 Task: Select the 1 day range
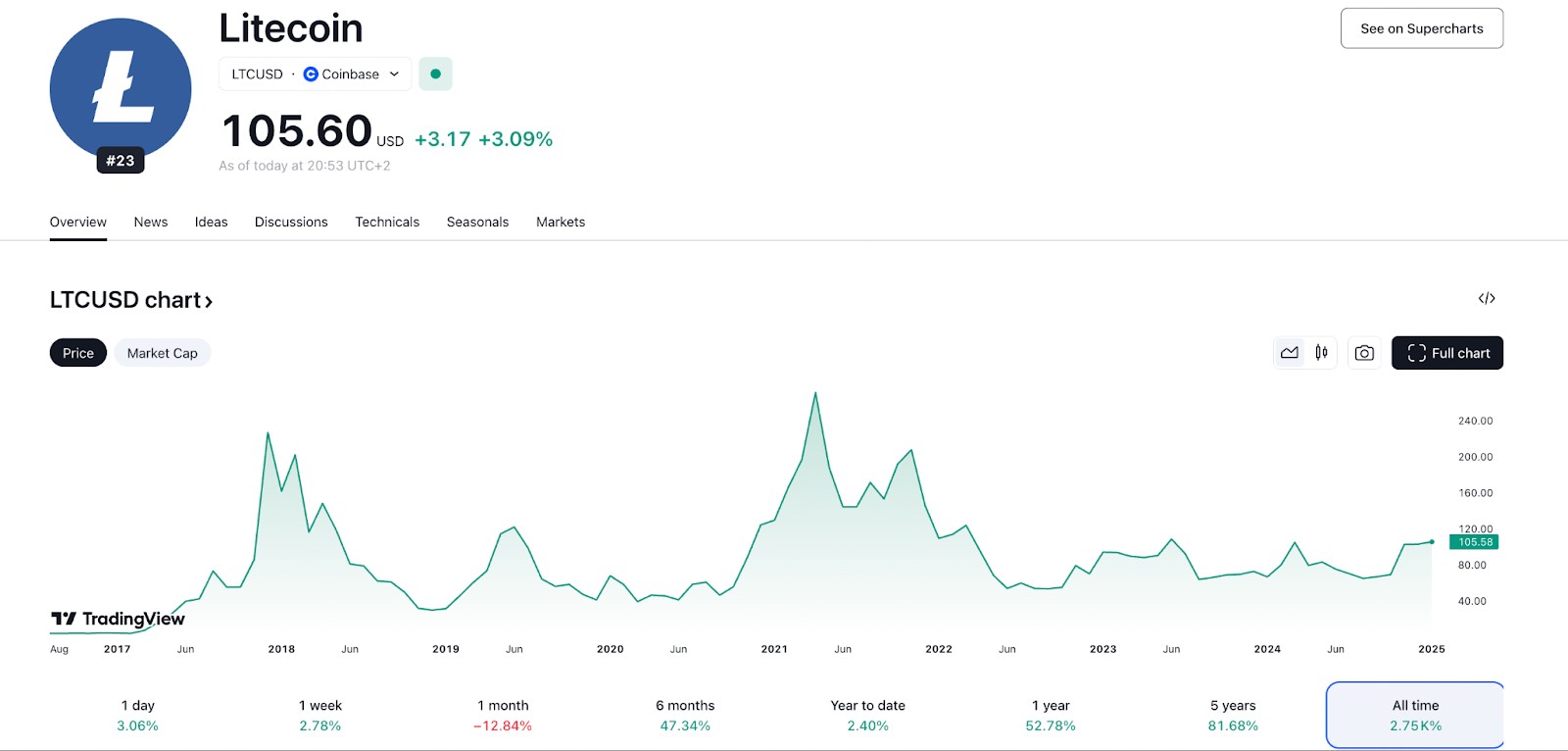click(138, 716)
